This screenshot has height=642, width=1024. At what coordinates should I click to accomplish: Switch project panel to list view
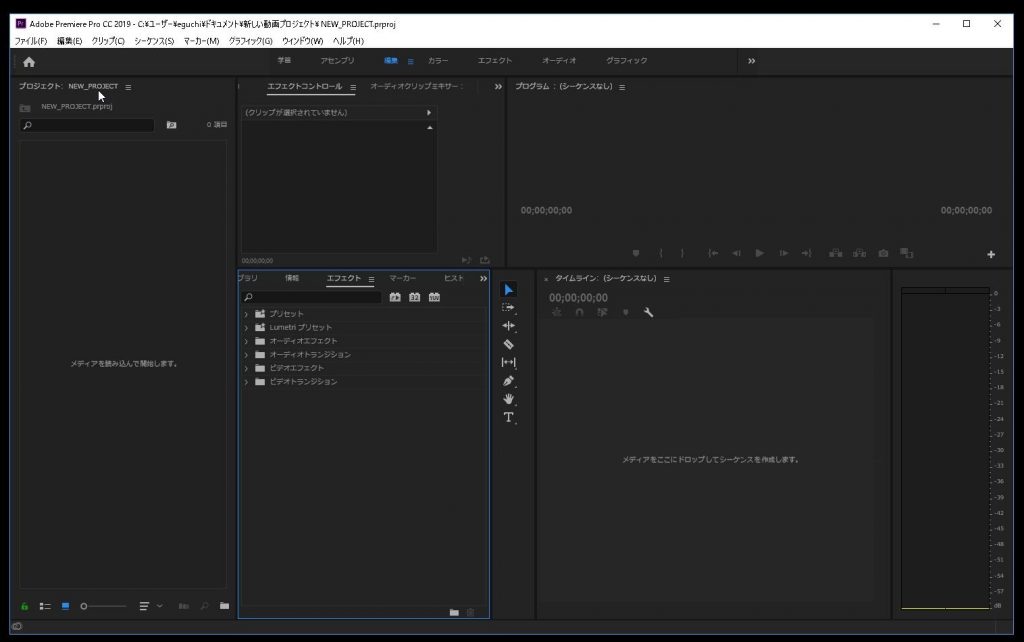click(x=45, y=606)
